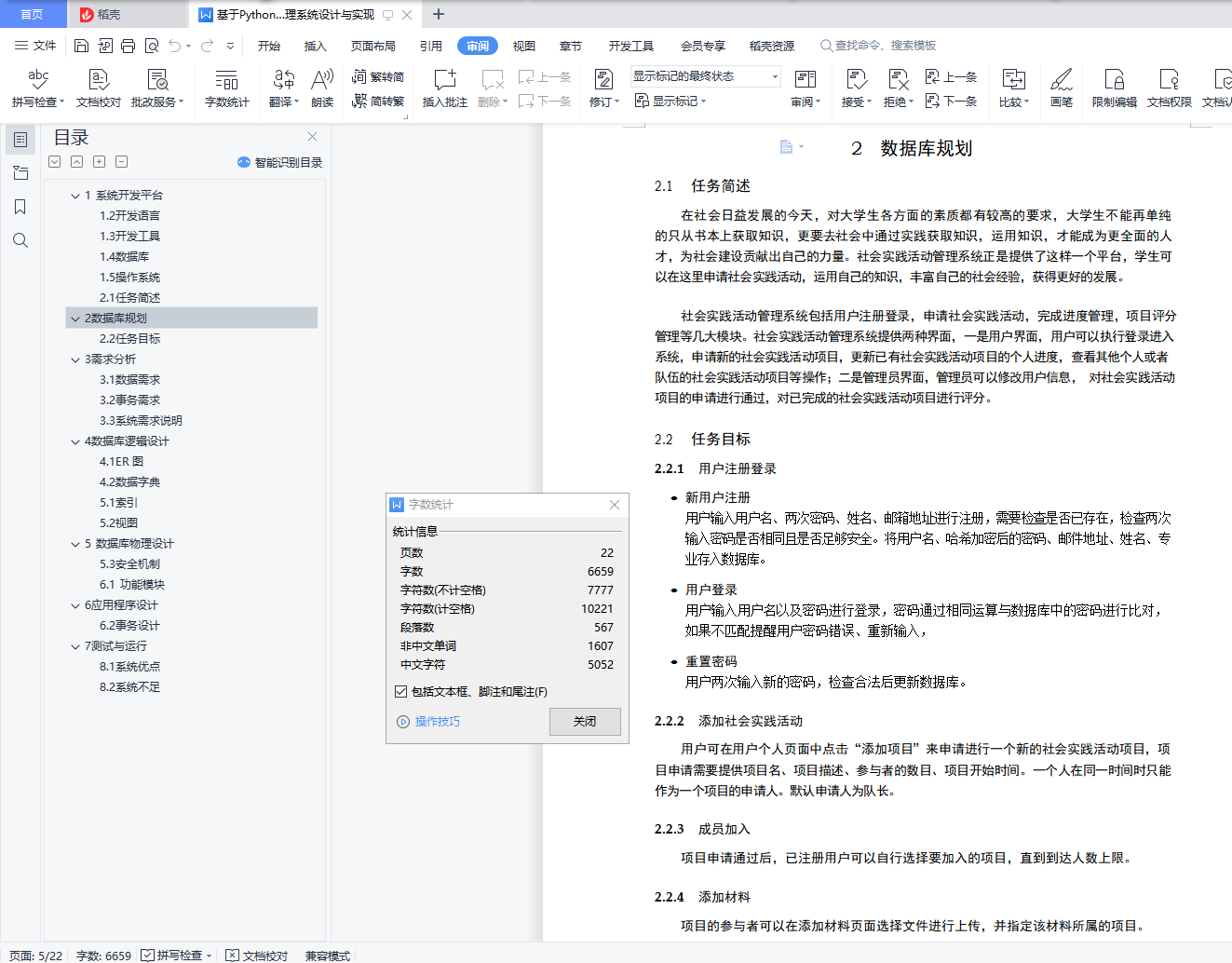Image resolution: width=1232 pixels, height=963 pixels.
Task: Switch to the 插入 ribbon tab
Action: point(316,46)
